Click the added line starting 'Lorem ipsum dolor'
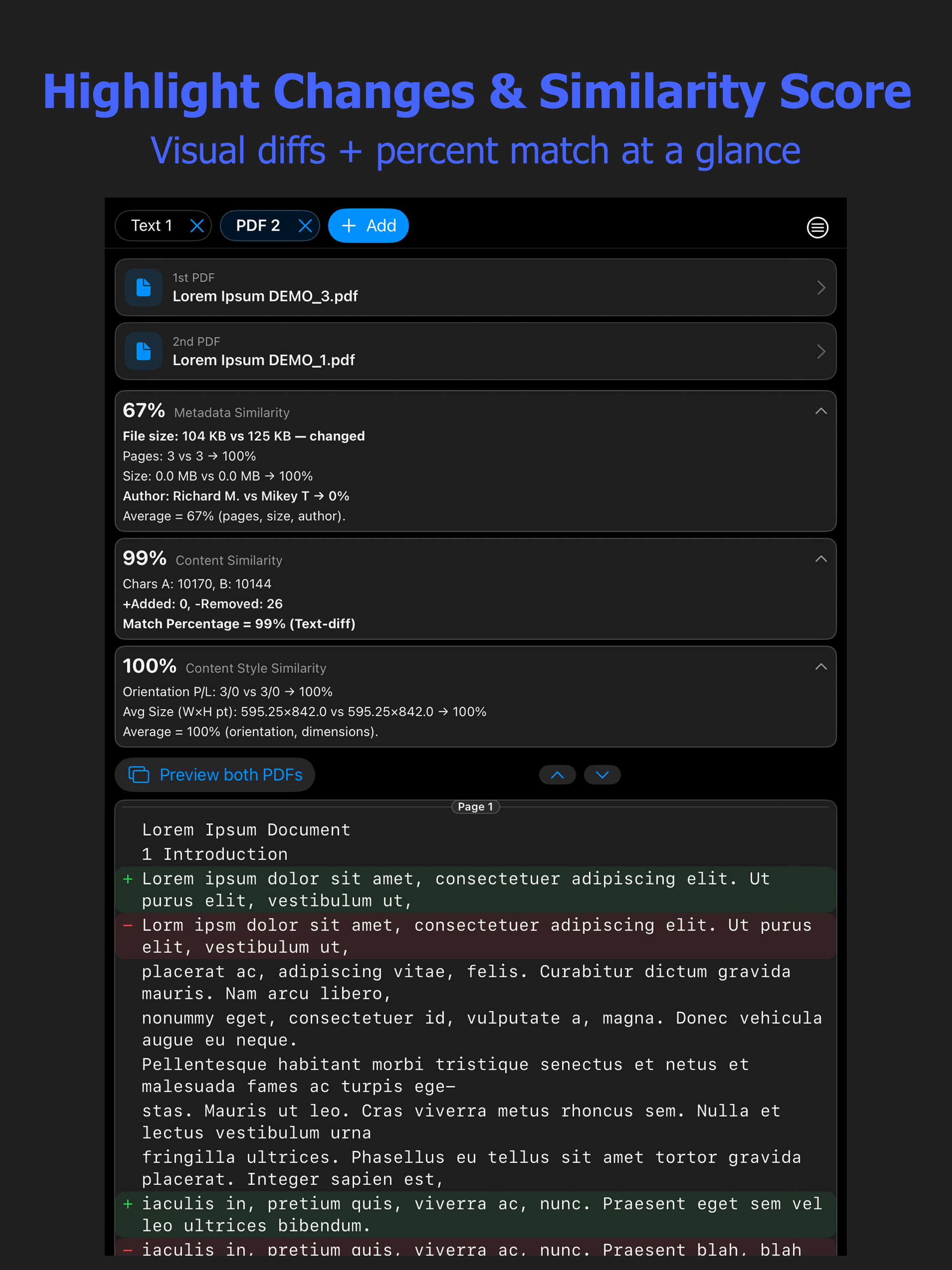 (475, 889)
